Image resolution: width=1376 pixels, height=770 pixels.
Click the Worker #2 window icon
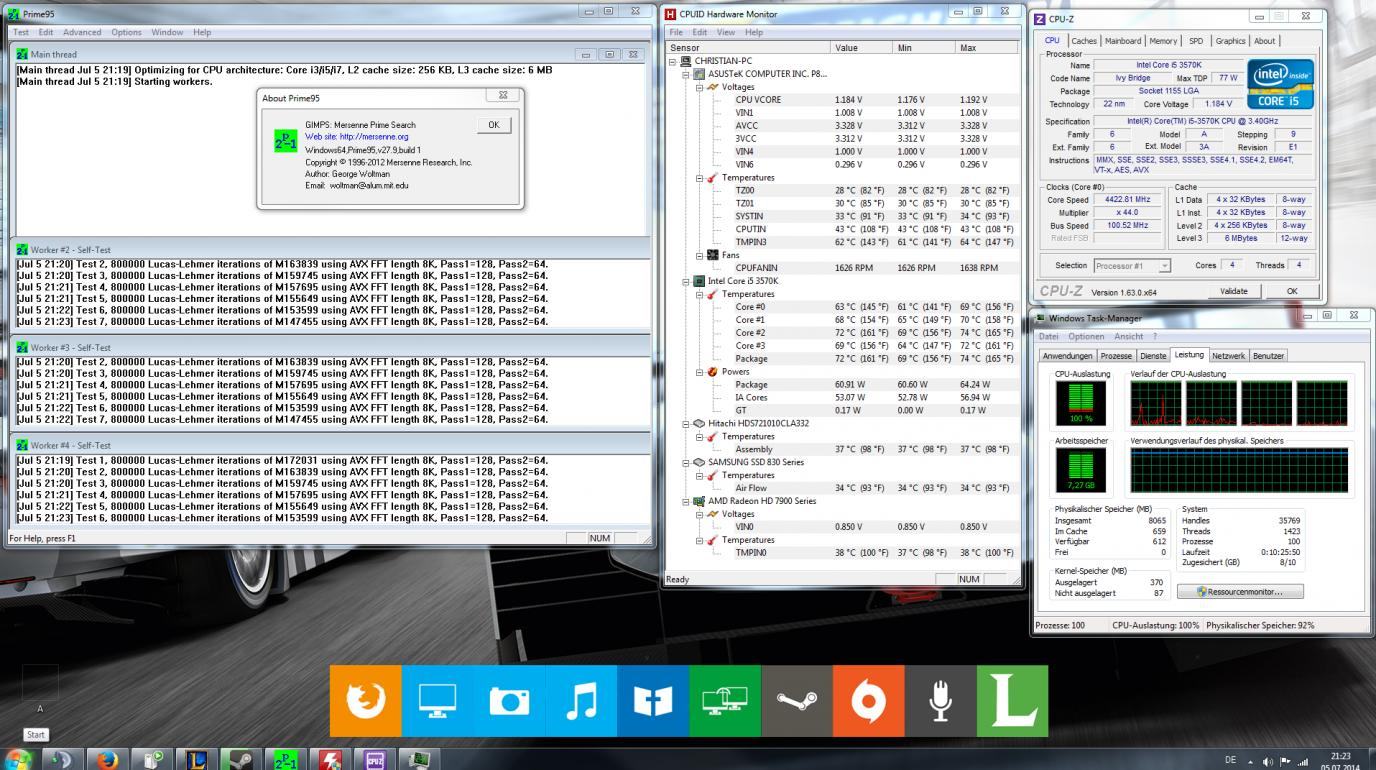click(22, 250)
